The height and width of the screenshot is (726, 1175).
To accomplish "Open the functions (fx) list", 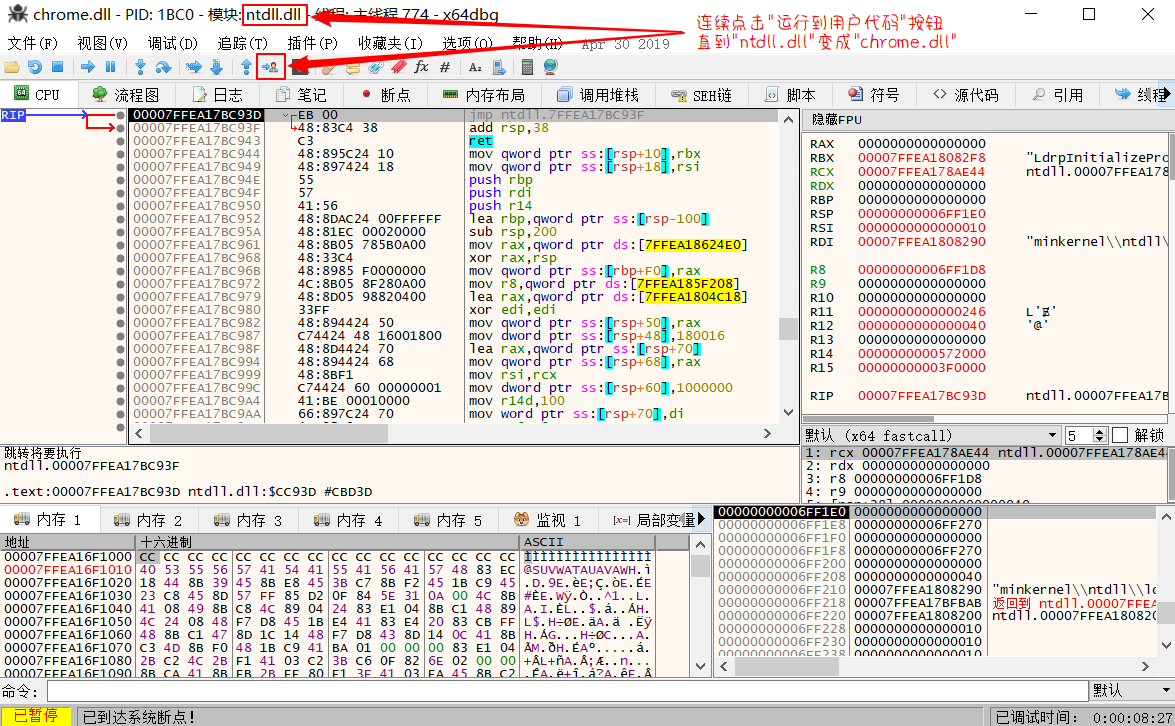I will [x=421, y=67].
